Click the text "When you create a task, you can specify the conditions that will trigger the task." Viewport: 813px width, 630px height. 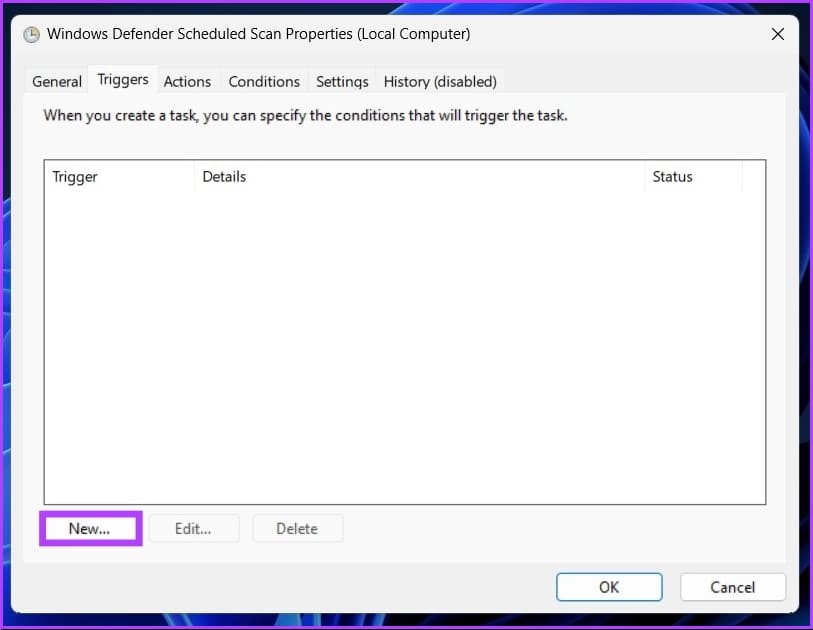305,116
